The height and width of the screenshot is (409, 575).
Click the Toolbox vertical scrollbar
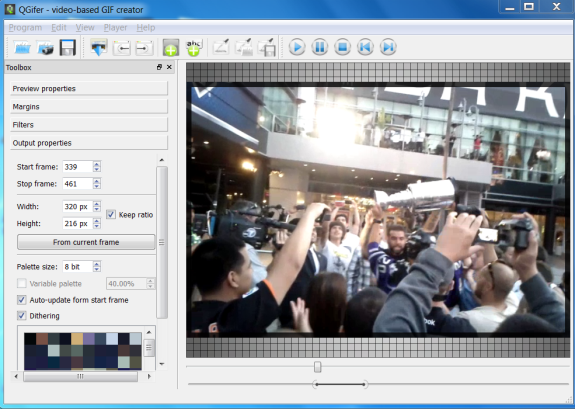[162, 242]
